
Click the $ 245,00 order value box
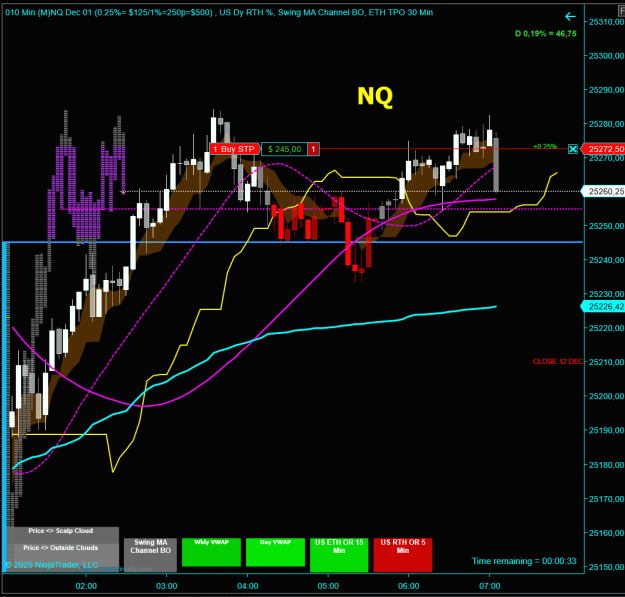point(285,149)
